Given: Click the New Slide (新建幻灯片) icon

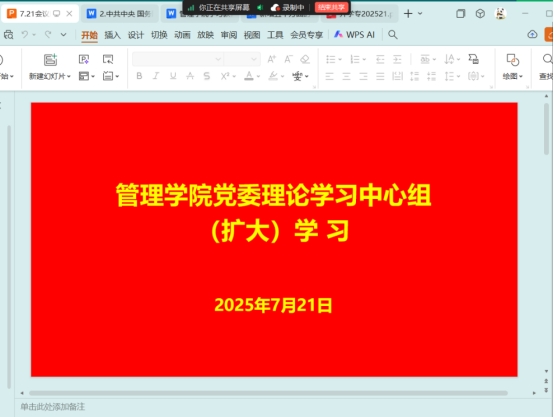Looking at the screenshot, I should pyautogui.click(x=51, y=60).
